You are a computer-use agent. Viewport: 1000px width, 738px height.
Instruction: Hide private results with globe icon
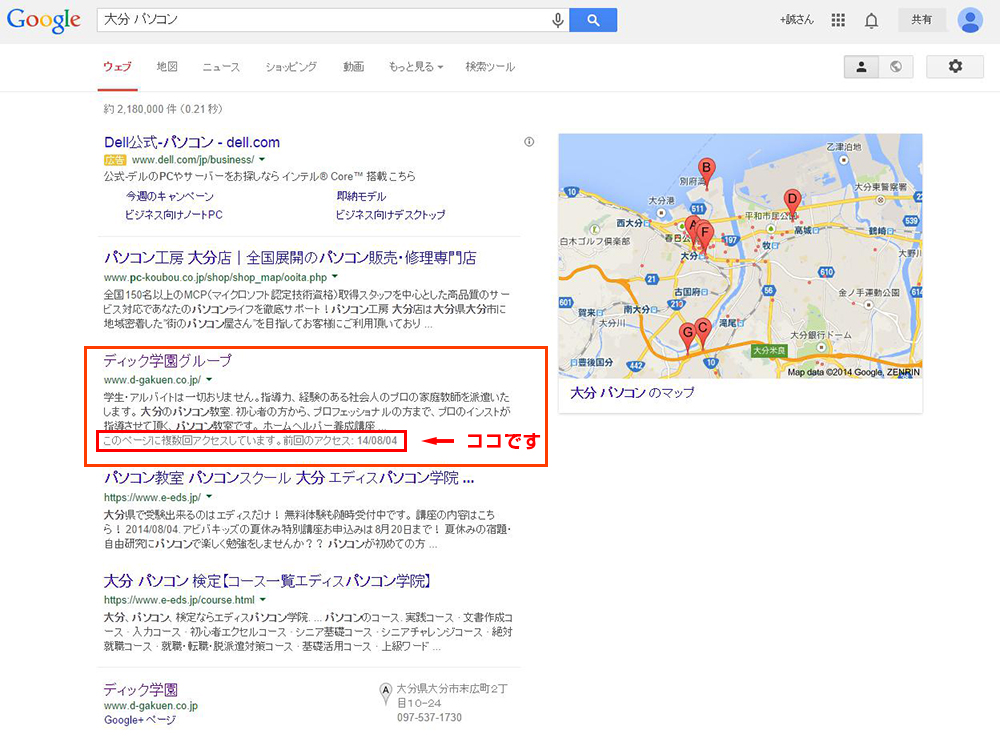[896, 66]
